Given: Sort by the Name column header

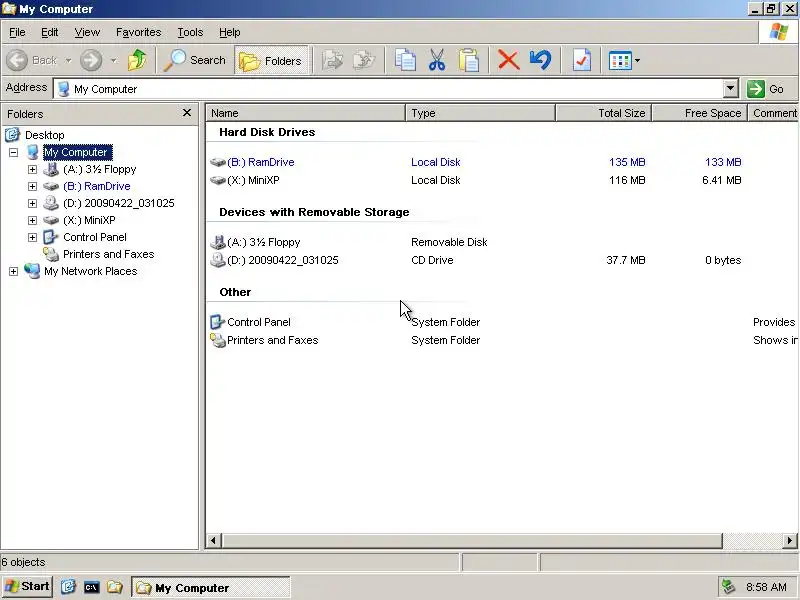Looking at the screenshot, I should pos(306,113).
